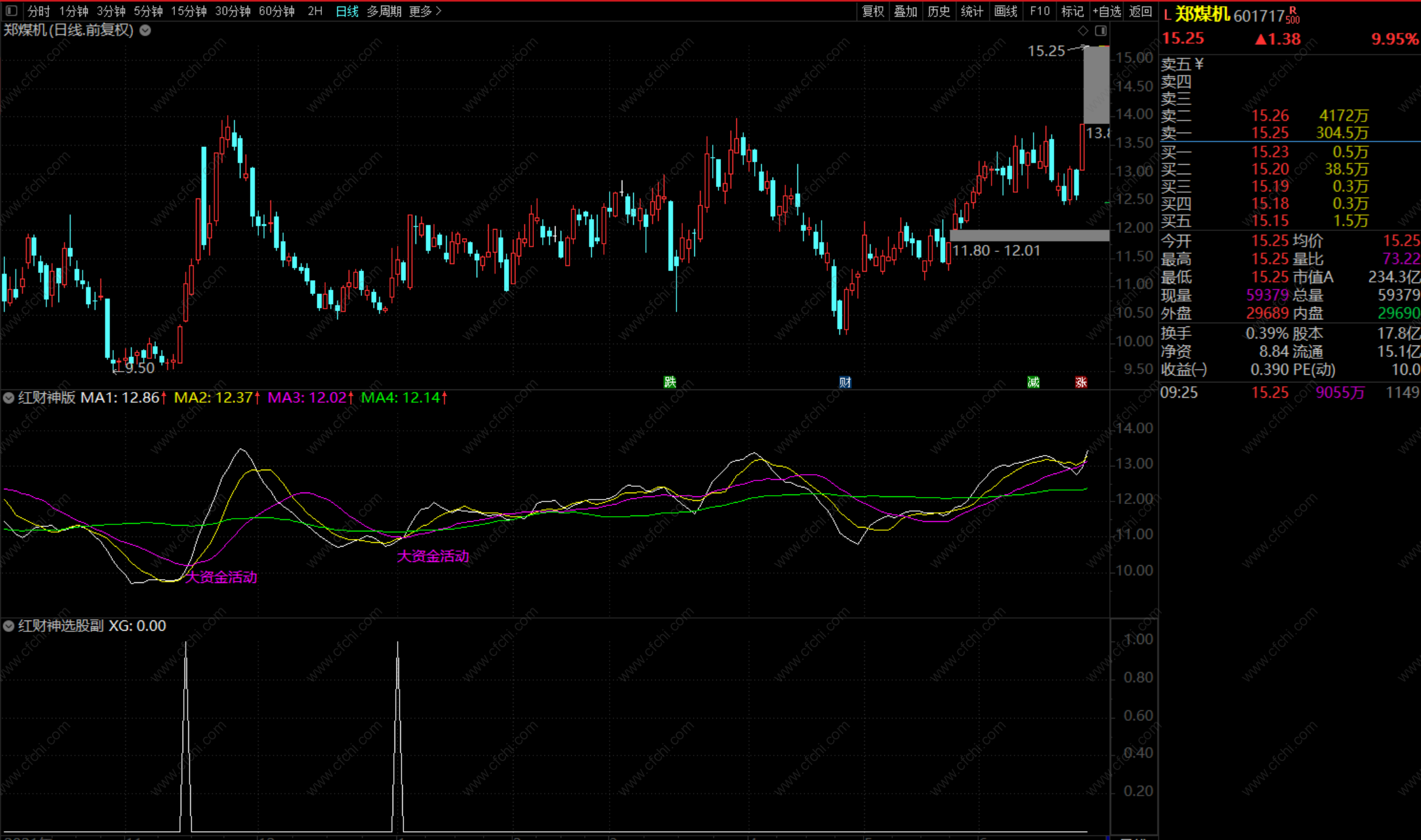Open the 画线 drawing tools
Screen dimensions: 1421x840
coord(1005,11)
